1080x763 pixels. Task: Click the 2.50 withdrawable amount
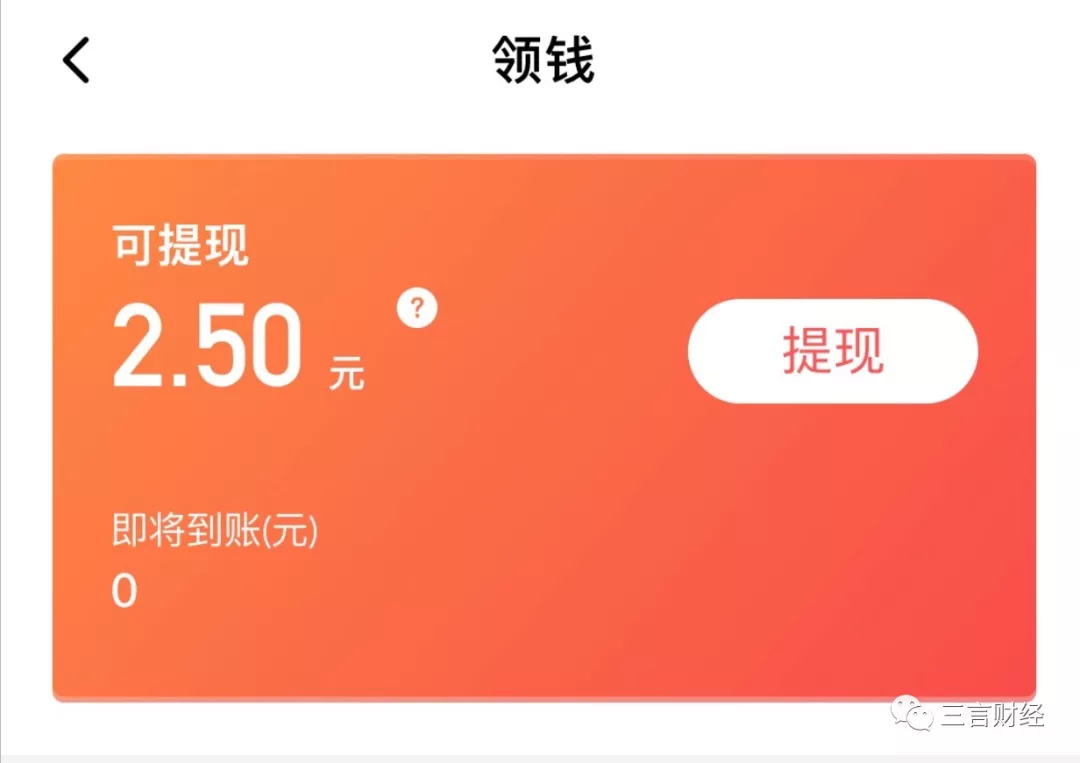coord(207,346)
